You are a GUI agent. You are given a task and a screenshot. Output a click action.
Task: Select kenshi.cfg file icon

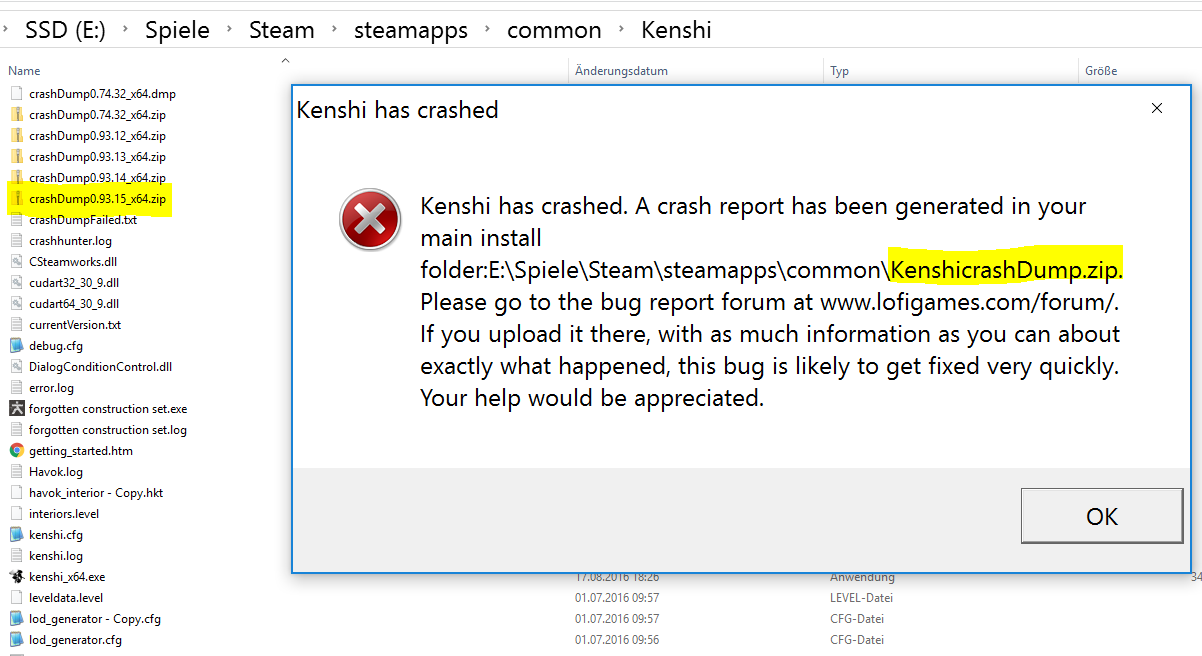(x=16, y=534)
